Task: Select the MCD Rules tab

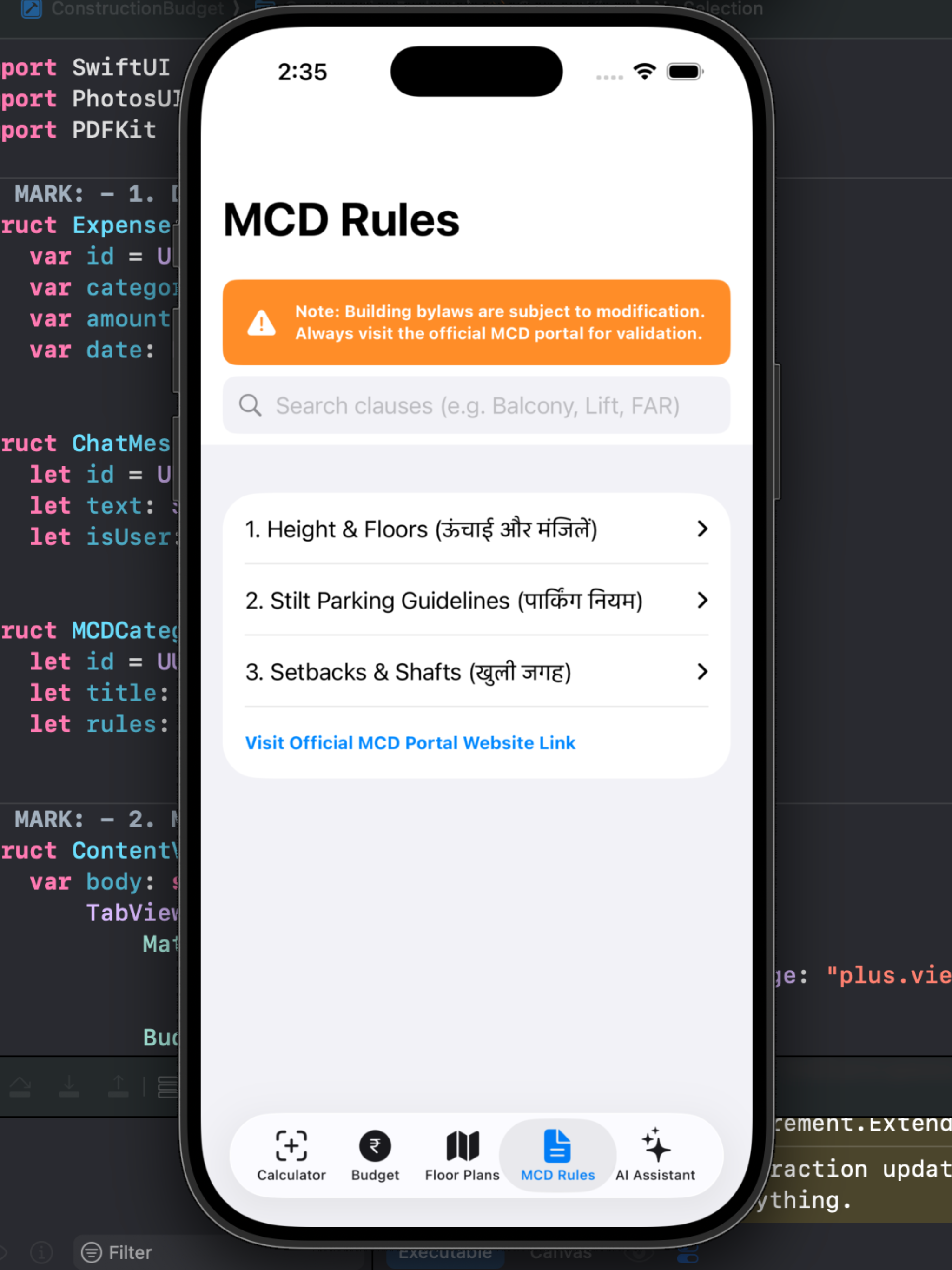Action: 557,1155
